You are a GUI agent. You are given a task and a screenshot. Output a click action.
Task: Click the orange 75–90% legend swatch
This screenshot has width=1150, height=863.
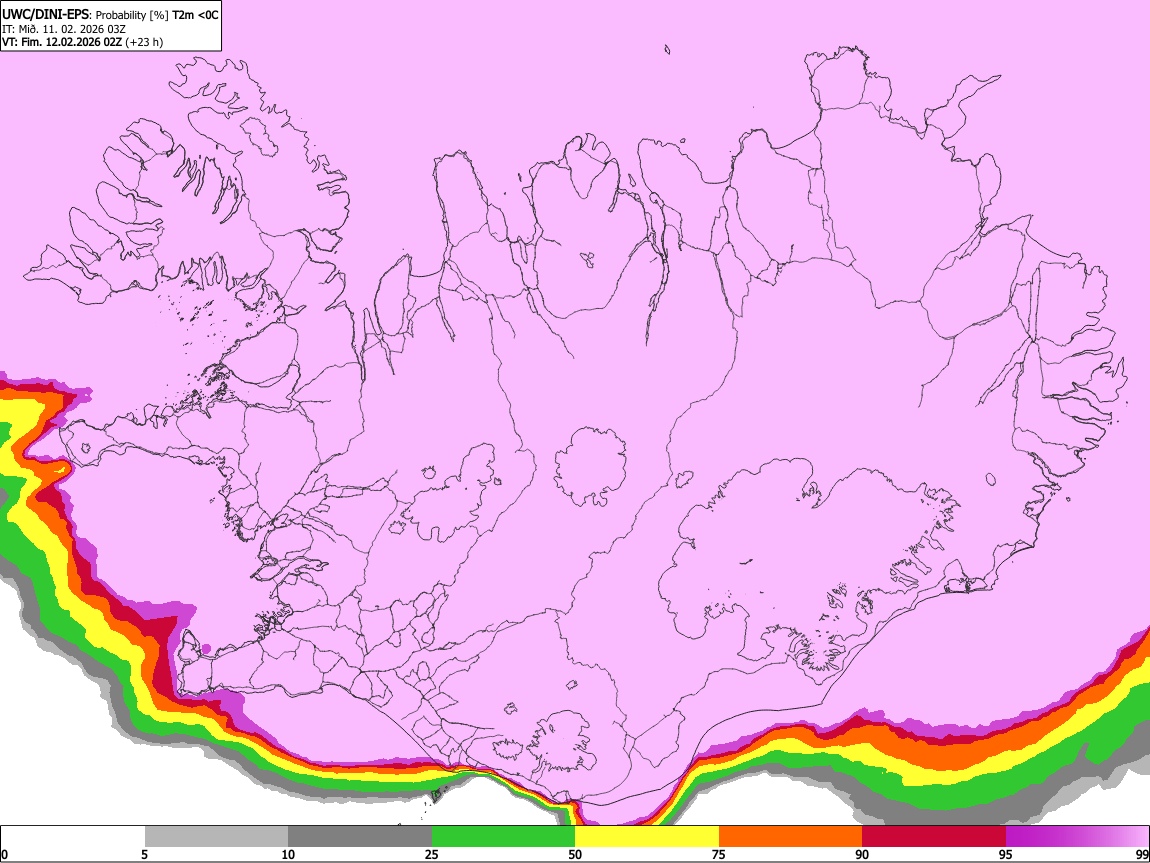tap(791, 837)
